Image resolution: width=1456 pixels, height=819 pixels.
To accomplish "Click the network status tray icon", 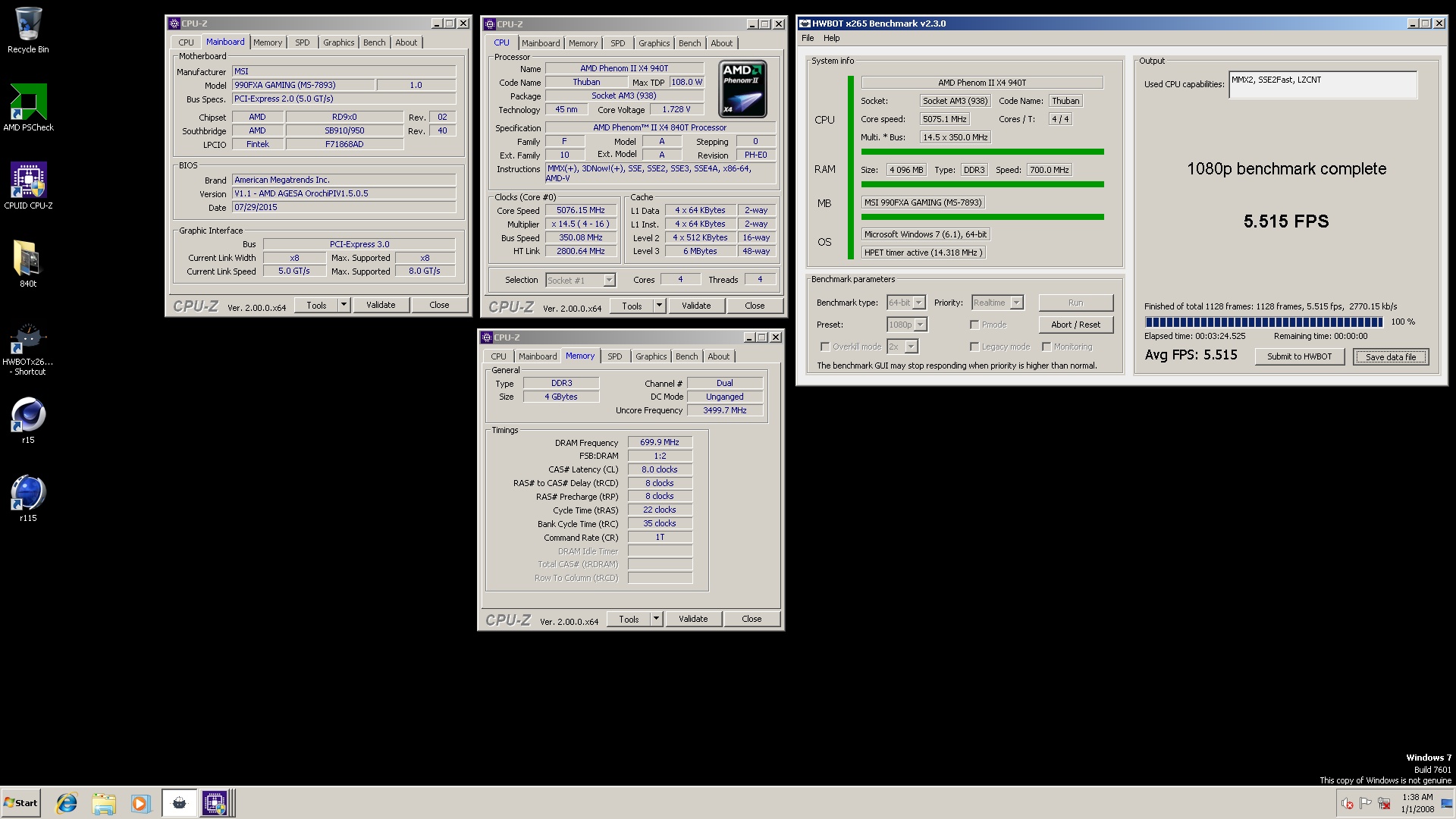I will click(1384, 803).
